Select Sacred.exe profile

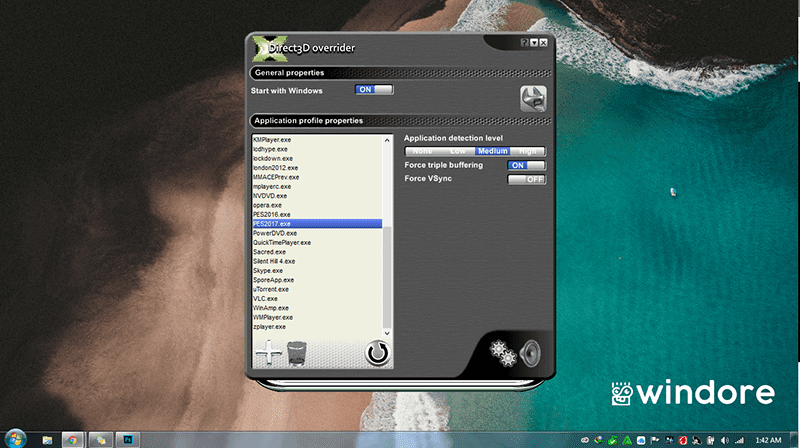[x=317, y=252]
